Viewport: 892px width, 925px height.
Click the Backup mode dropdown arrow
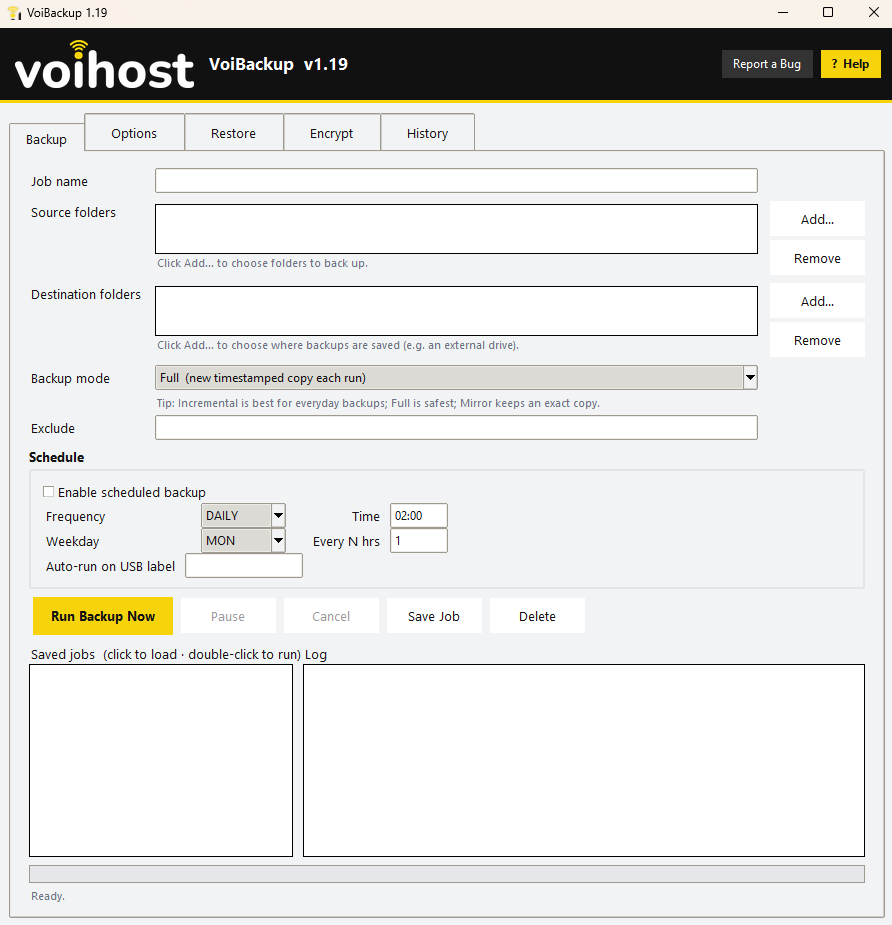click(x=750, y=378)
